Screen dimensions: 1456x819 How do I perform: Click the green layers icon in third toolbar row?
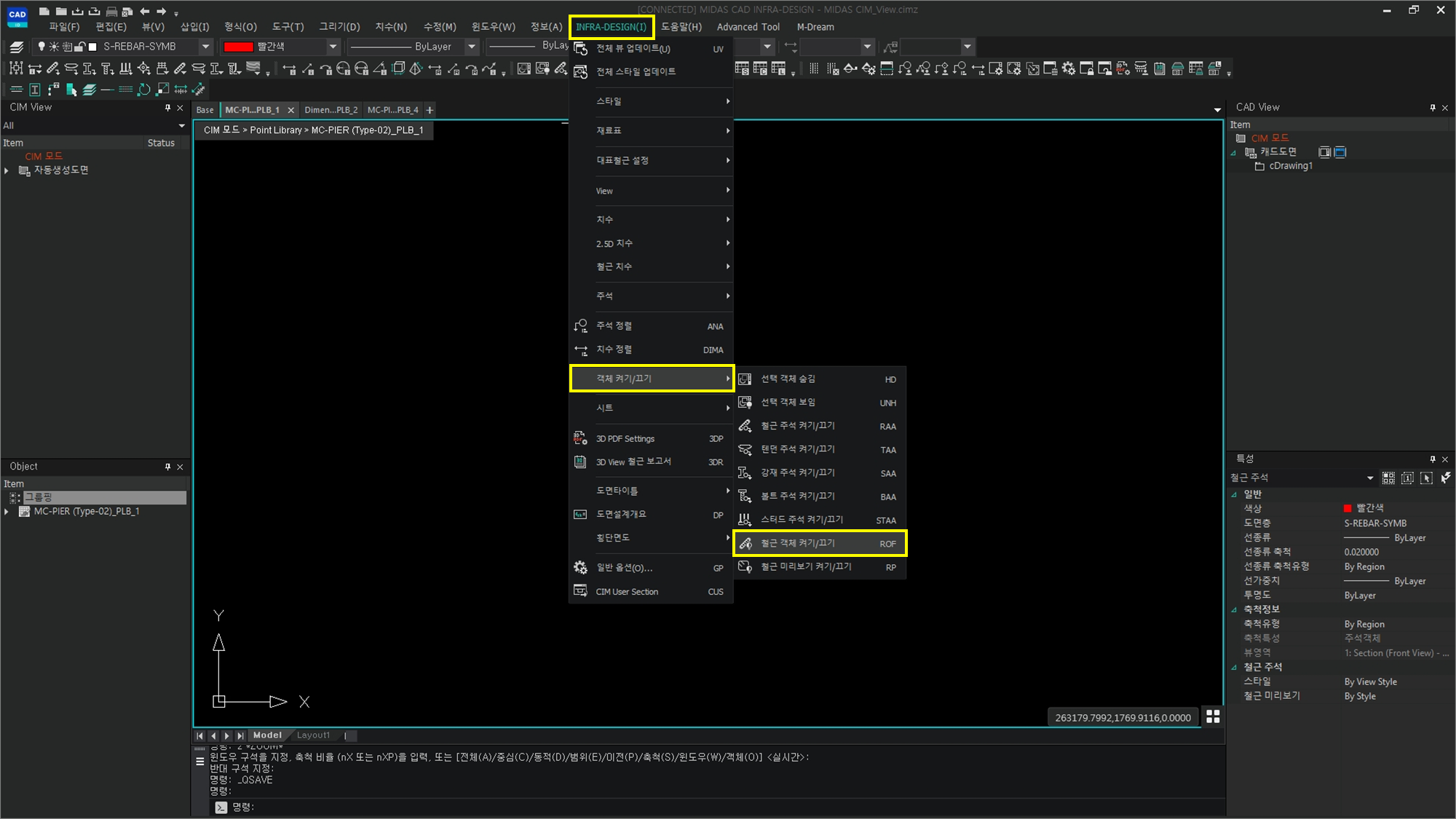click(x=90, y=90)
